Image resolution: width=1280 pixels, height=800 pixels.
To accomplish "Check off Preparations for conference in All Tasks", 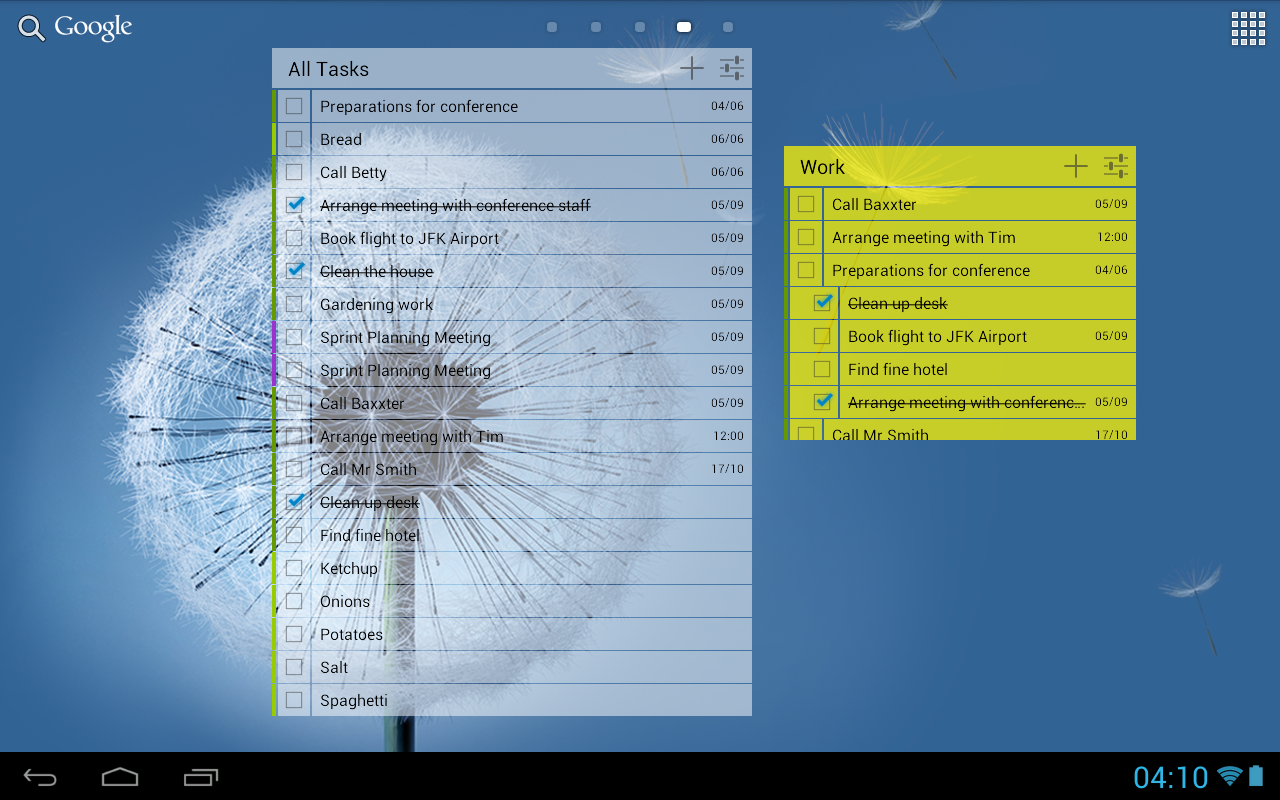I will 294,106.
